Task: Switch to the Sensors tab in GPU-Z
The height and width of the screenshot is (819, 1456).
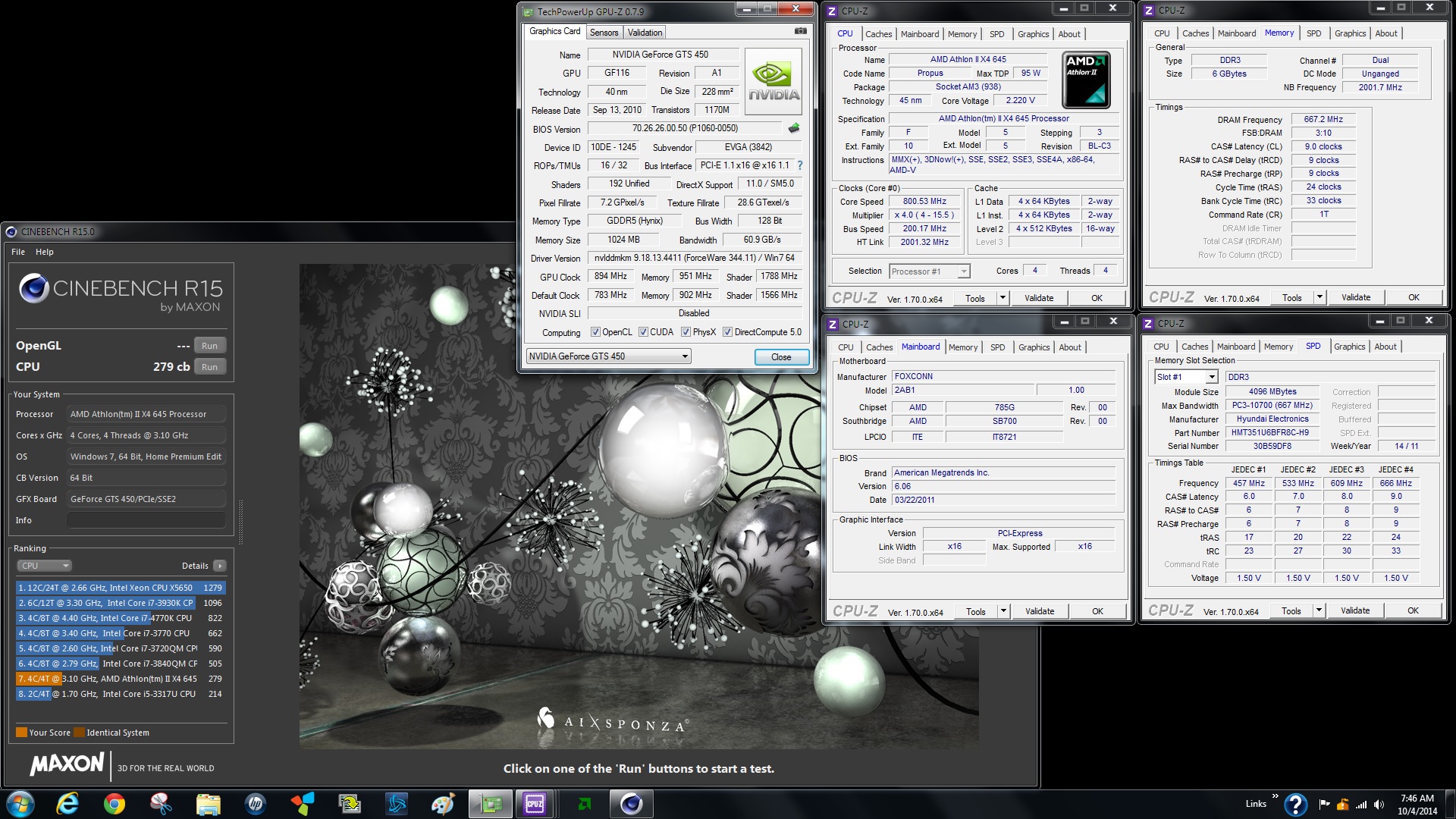Action: coord(604,33)
